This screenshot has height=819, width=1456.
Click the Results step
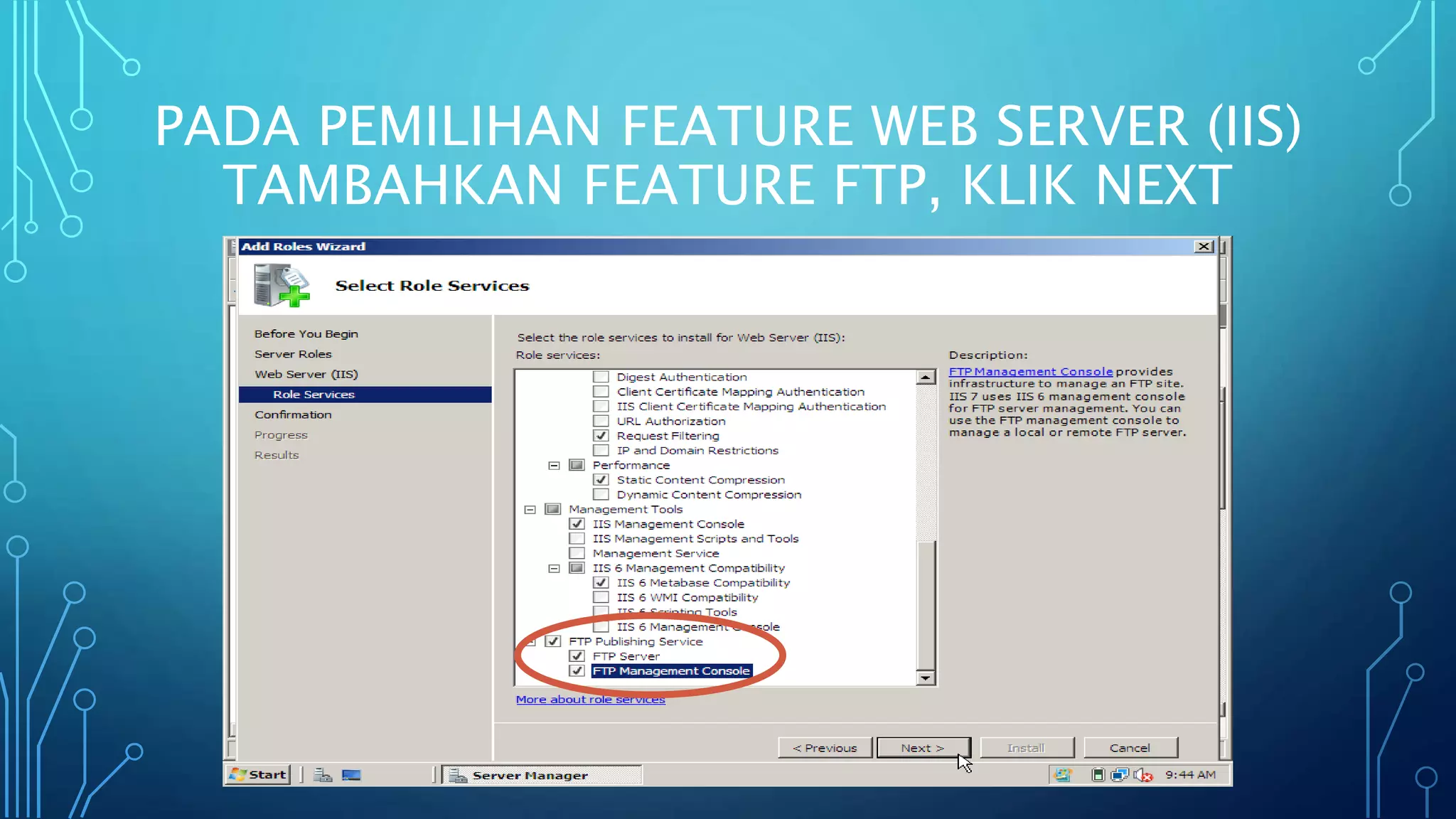[x=277, y=455]
